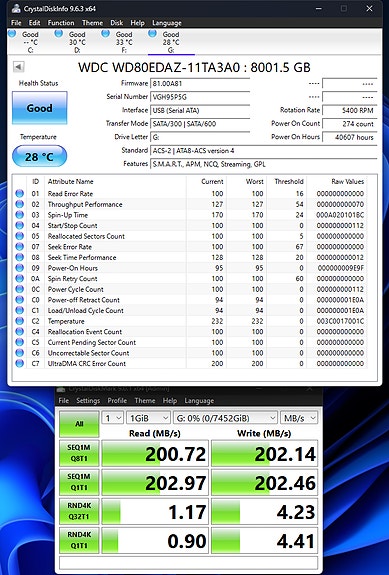
Task: Run the SEQ1M Q1T1 benchmark
Action: tap(79, 482)
